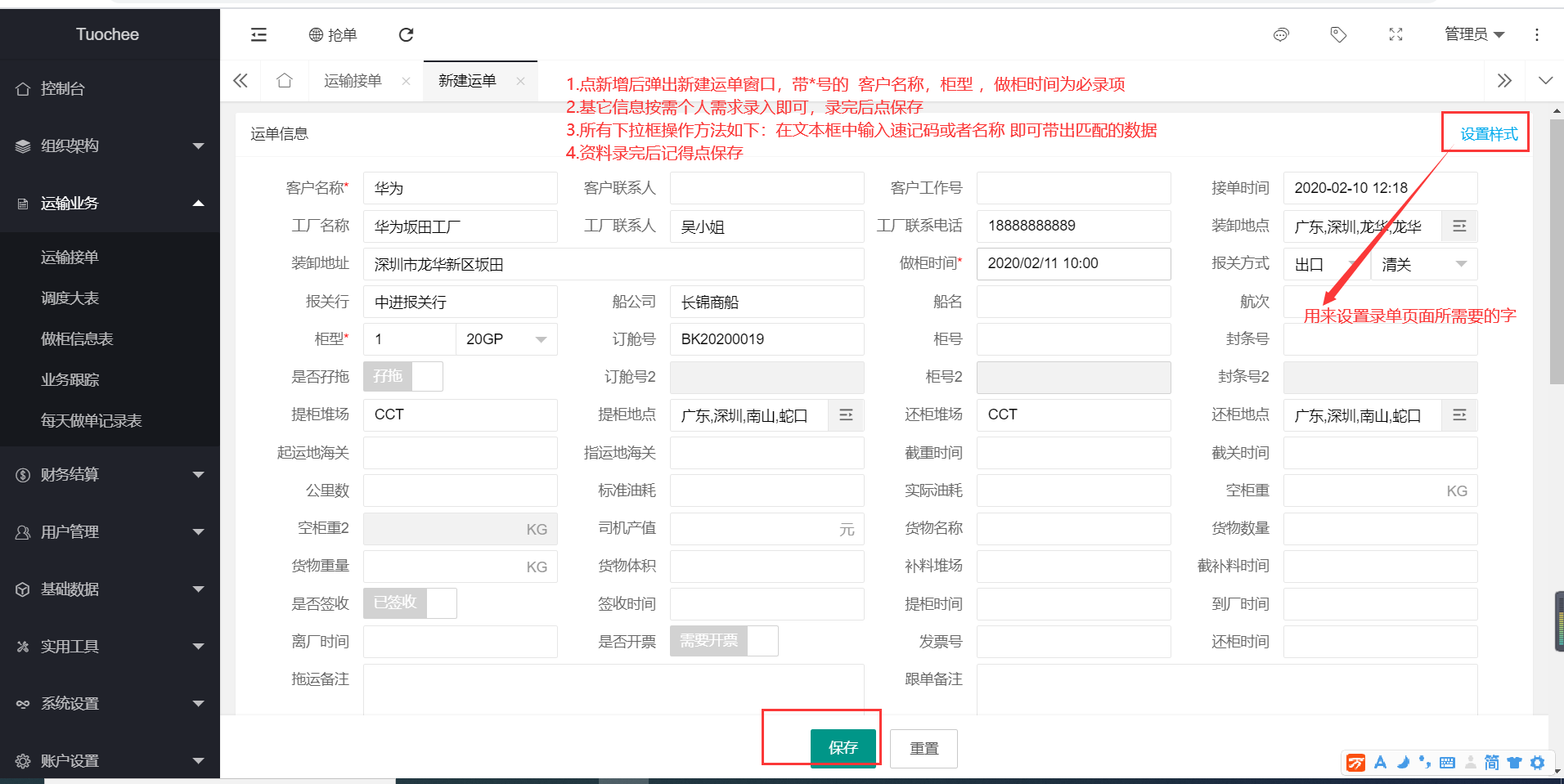Open 运输接单 in the sidebar
The height and width of the screenshot is (784, 1564).
(110, 257)
